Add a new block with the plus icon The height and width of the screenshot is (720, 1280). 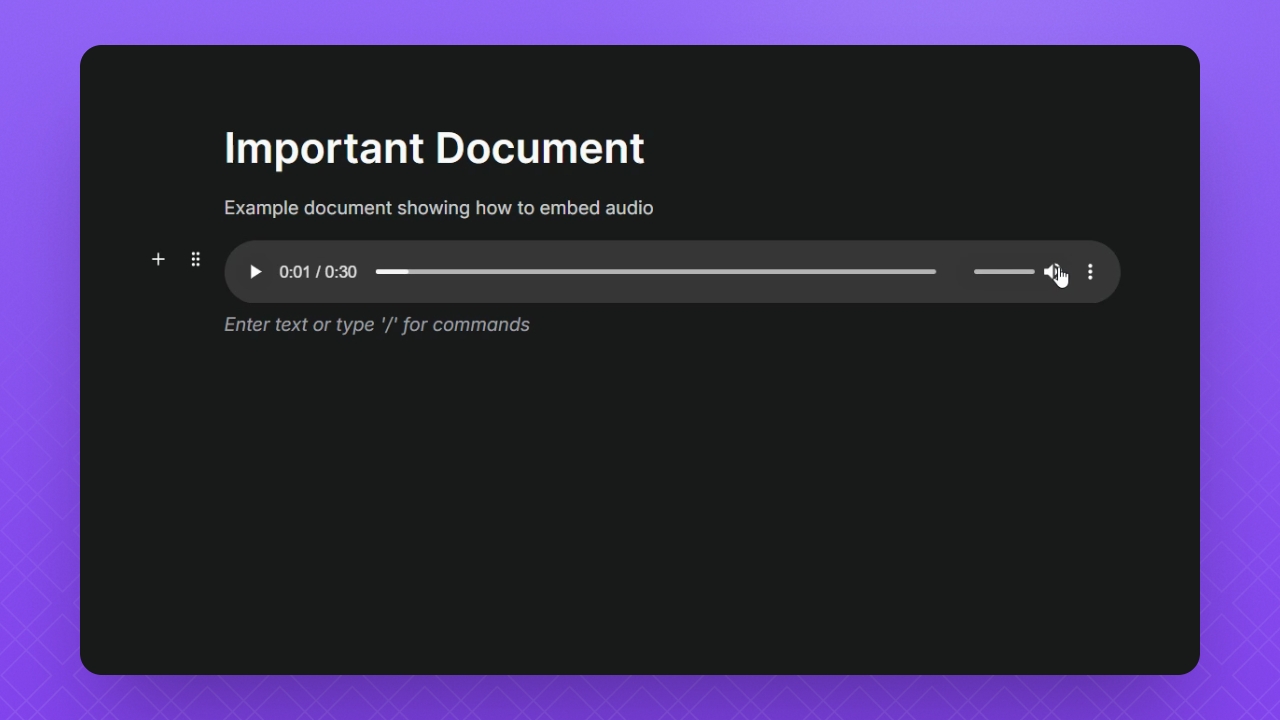(x=158, y=260)
